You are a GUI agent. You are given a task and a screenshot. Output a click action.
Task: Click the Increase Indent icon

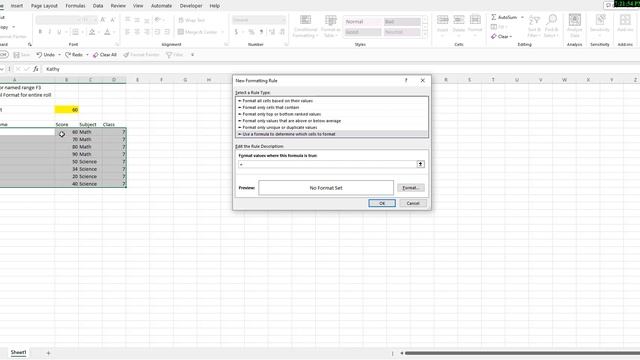coord(167,32)
